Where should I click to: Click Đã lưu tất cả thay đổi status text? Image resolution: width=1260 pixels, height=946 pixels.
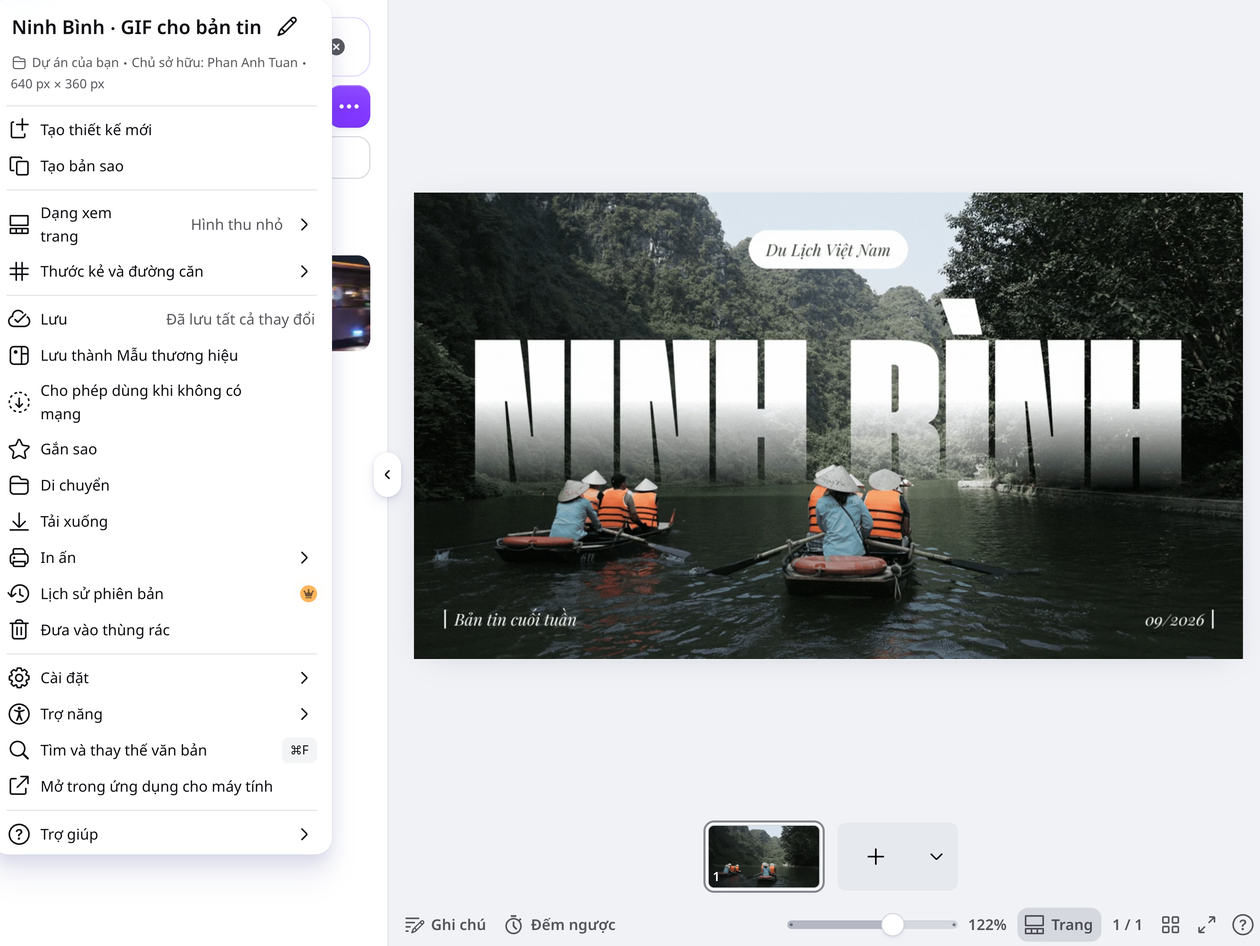240,319
